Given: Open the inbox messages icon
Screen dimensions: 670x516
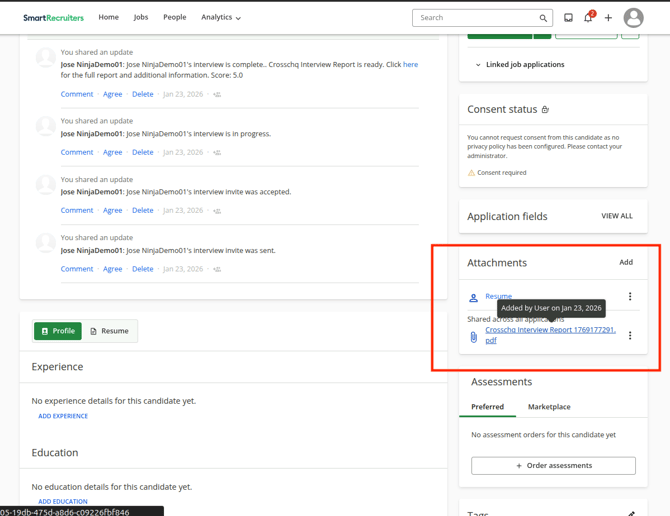Looking at the screenshot, I should (568, 18).
